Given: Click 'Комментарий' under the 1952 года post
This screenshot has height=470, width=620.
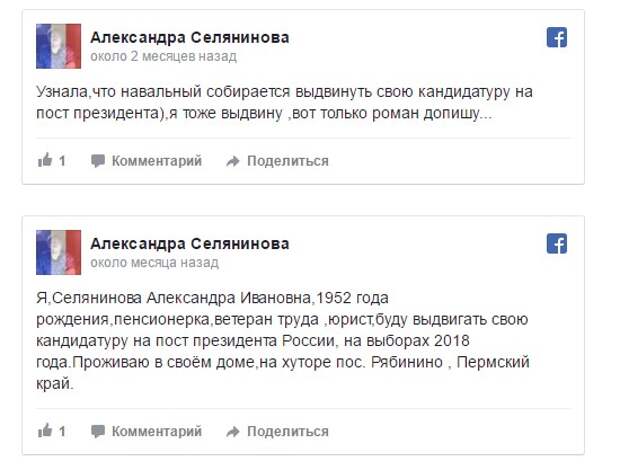Looking at the screenshot, I should pyautogui.click(x=157, y=431).
